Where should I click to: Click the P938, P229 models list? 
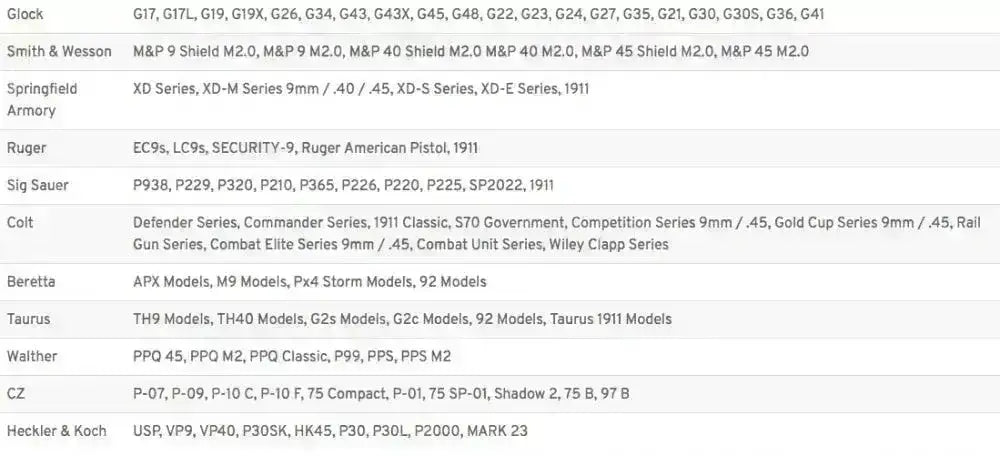[343, 185]
